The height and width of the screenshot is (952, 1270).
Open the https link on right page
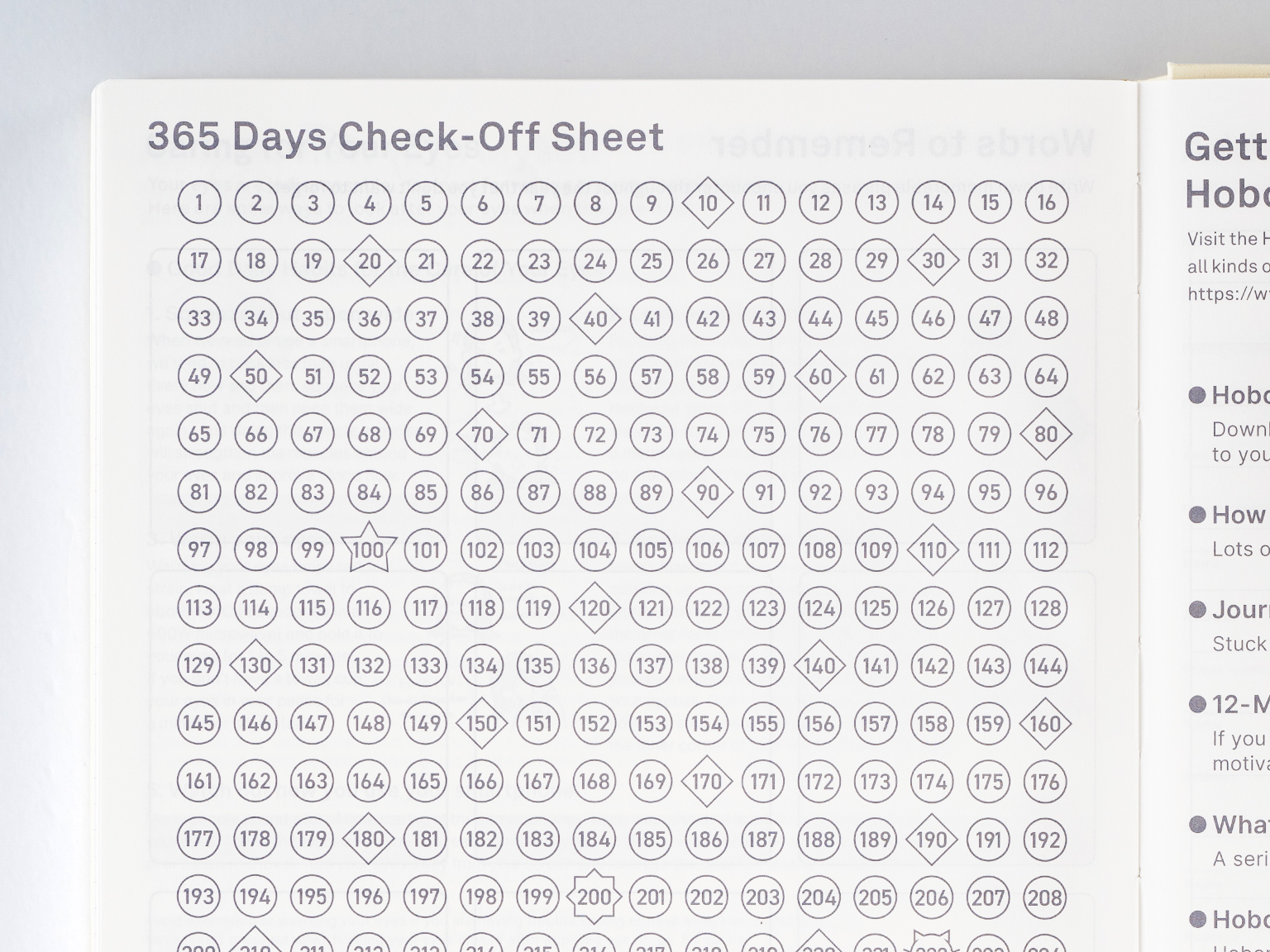(x=1228, y=293)
